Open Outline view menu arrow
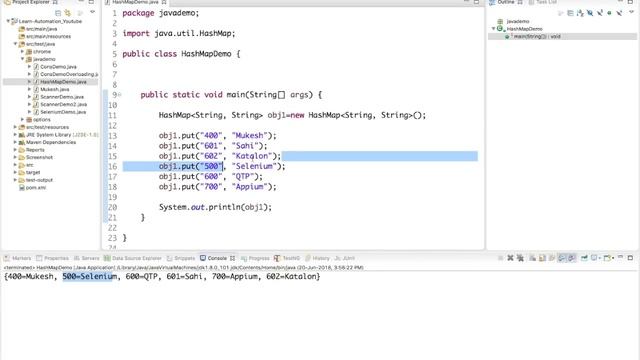This screenshot has height=360, width=640. [631, 12]
